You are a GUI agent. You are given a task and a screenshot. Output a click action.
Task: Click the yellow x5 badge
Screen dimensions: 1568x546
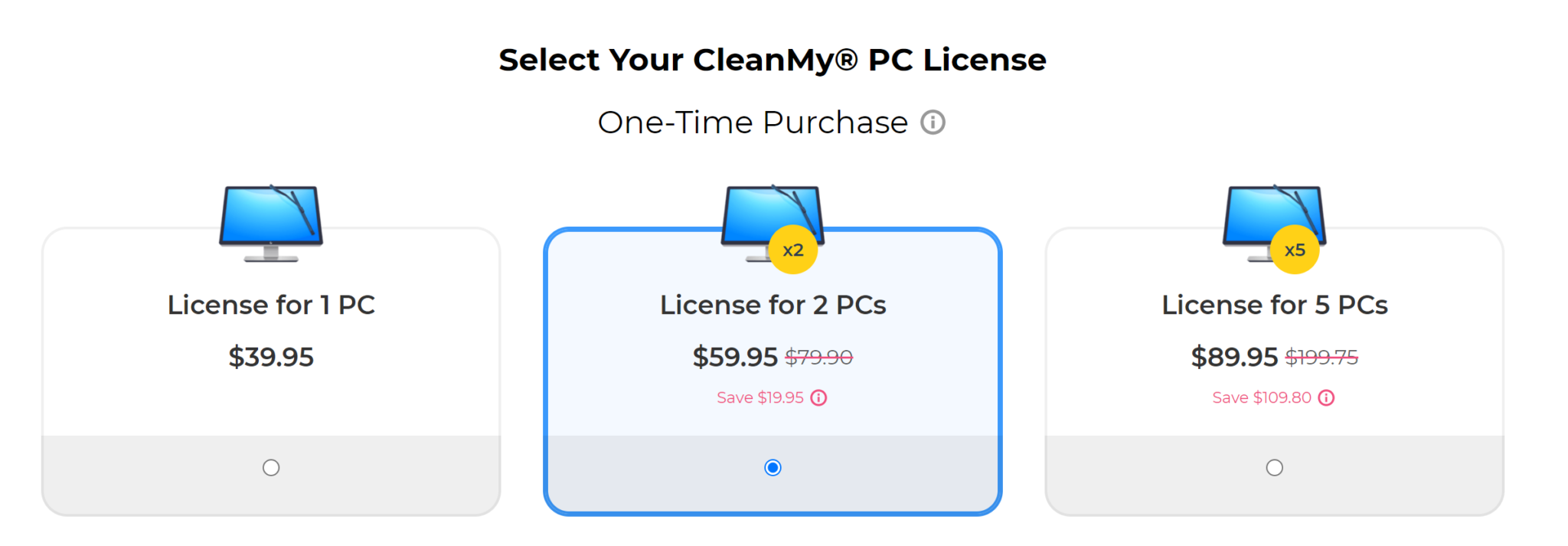point(1294,248)
